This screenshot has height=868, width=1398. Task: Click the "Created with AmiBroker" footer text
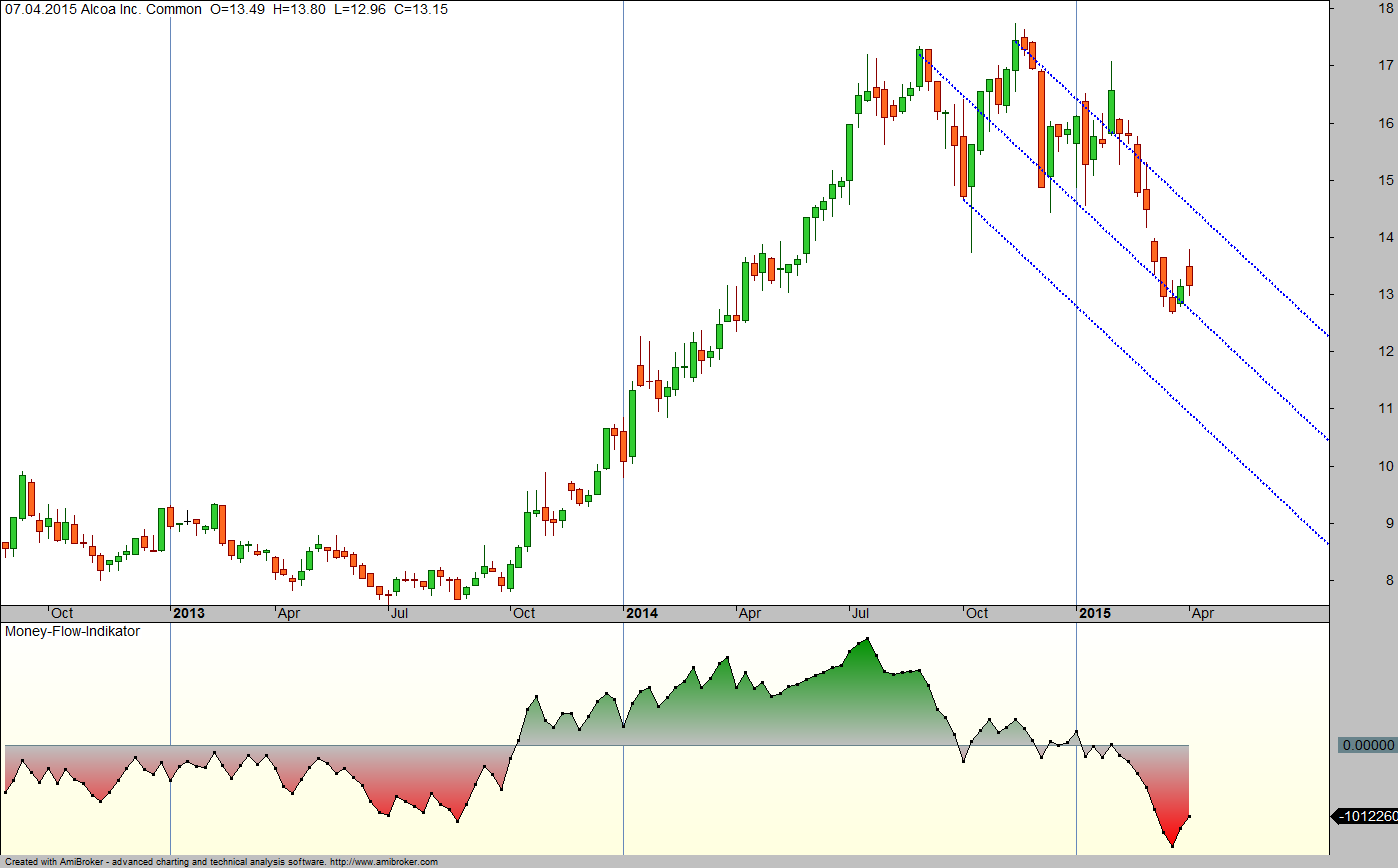(54, 861)
